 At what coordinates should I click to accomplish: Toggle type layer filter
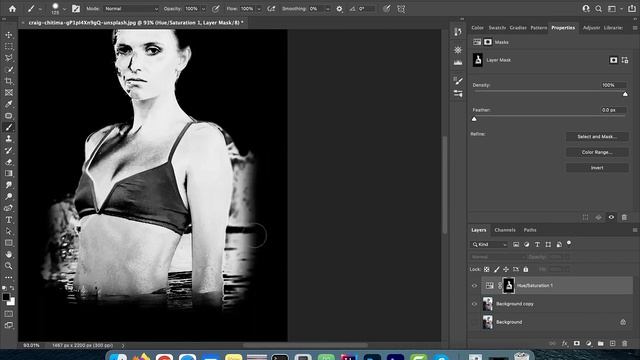537,244
